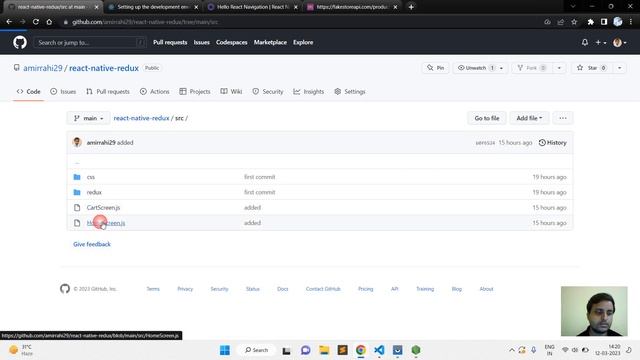Click the Give feedback link

92,244
